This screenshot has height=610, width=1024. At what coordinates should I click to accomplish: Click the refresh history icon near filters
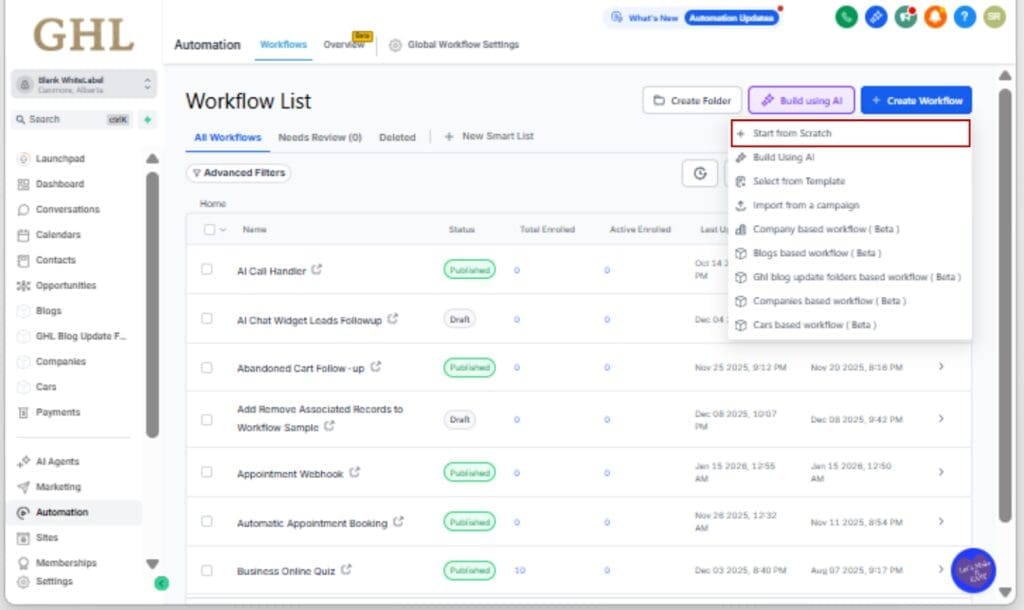click(x=700, y=173)
